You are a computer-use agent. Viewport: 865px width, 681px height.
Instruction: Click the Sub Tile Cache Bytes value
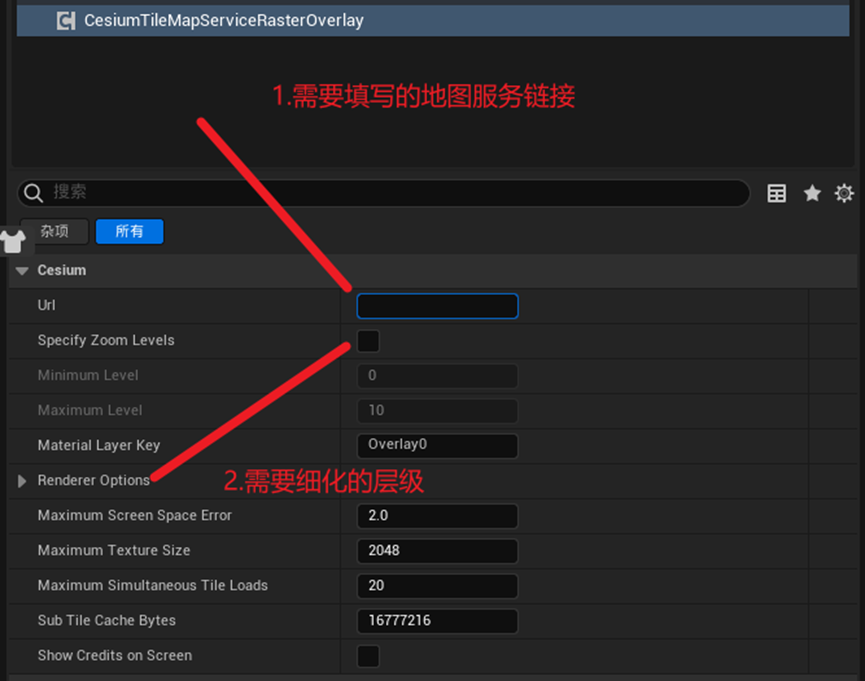[x=437, y=621]
